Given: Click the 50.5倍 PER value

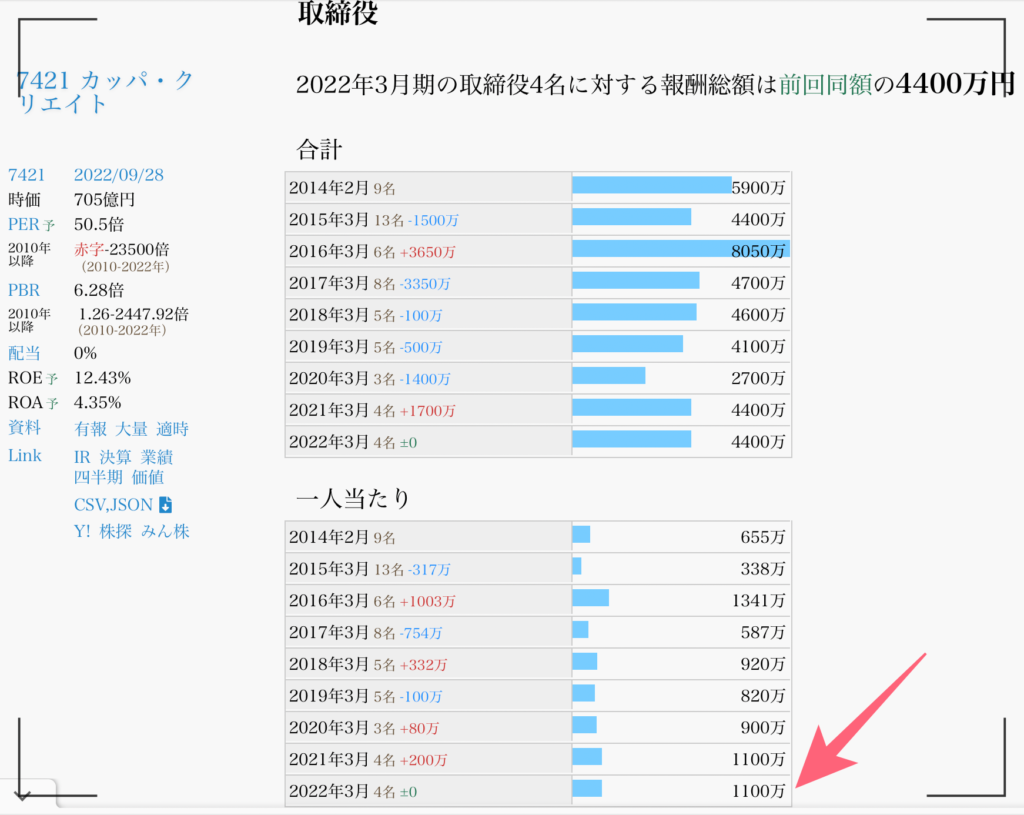Looking at the screenshot, I should [x=99, y=225].
